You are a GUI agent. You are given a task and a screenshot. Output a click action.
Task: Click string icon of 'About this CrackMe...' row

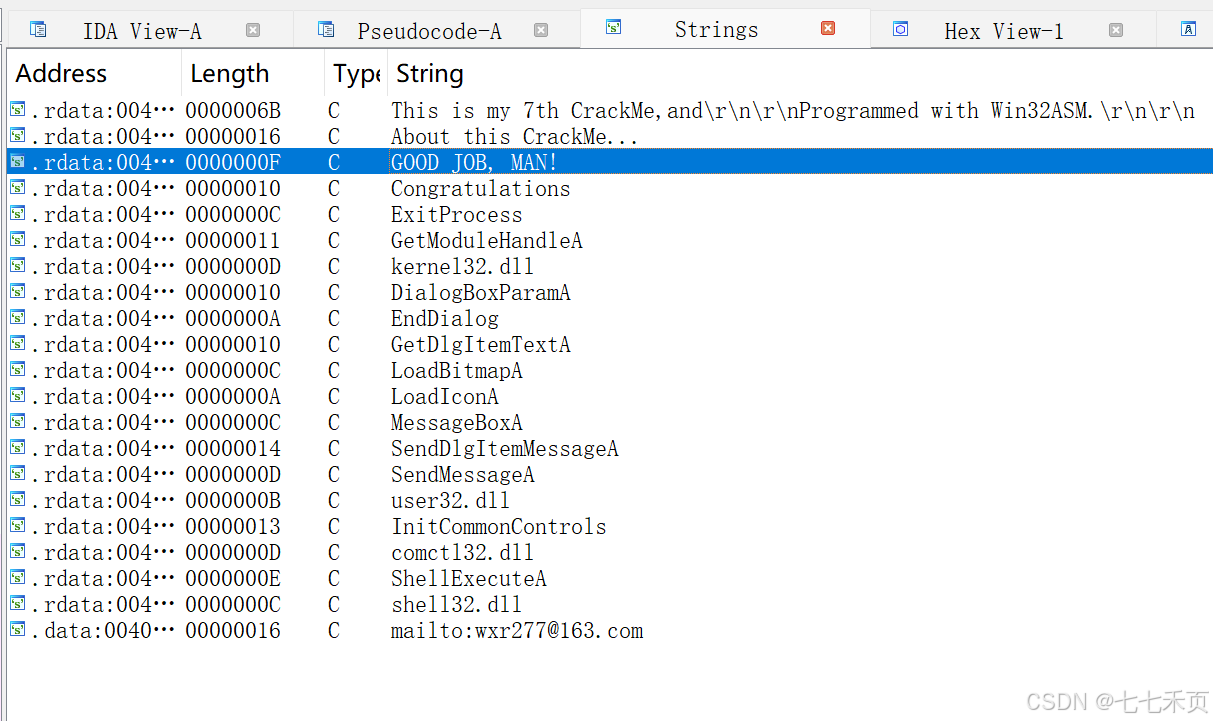[17, 135]
